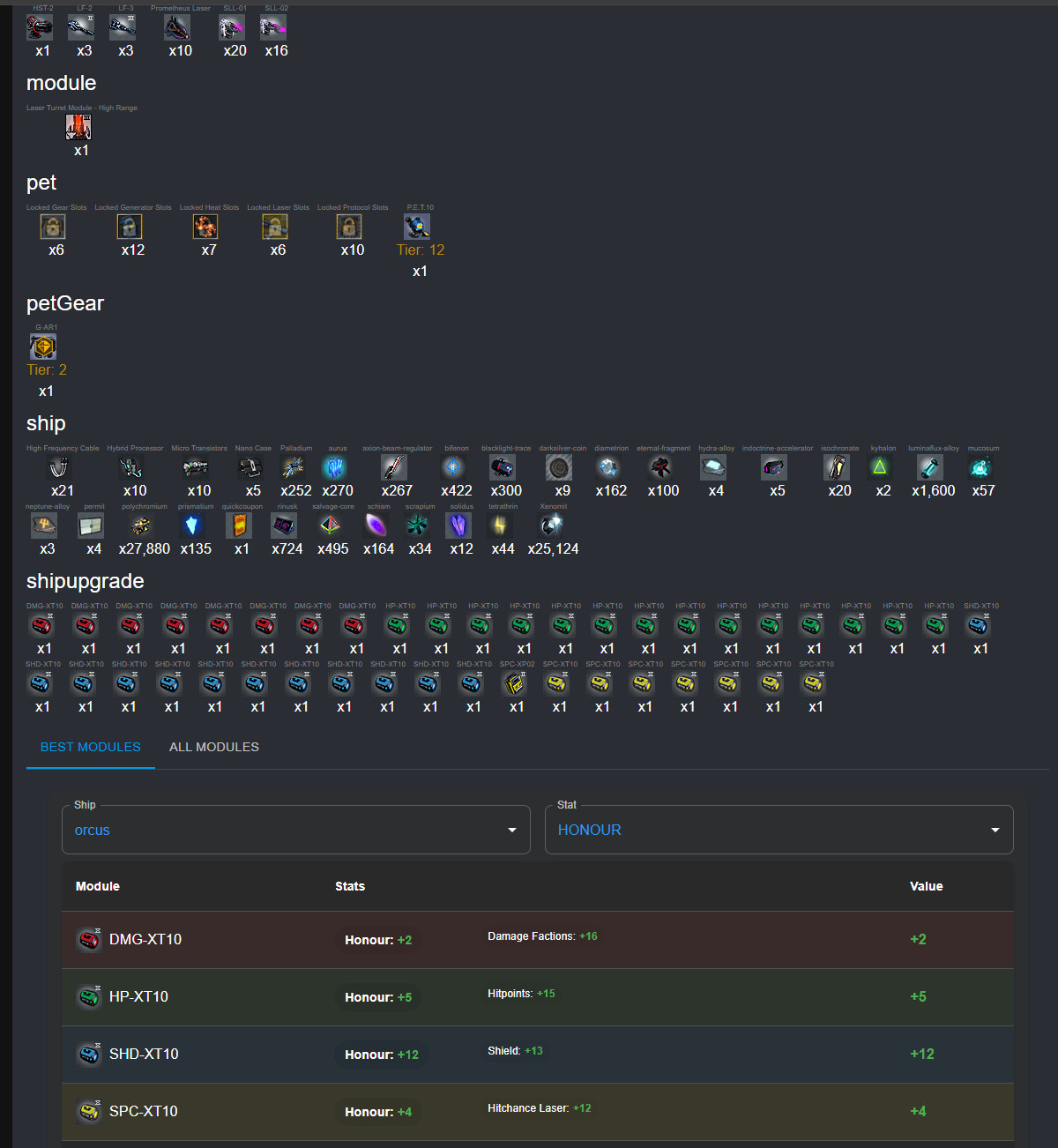Click the solidus resource icon
The height and width of the screenshot is (1148, 1058).
coord(458,526)
